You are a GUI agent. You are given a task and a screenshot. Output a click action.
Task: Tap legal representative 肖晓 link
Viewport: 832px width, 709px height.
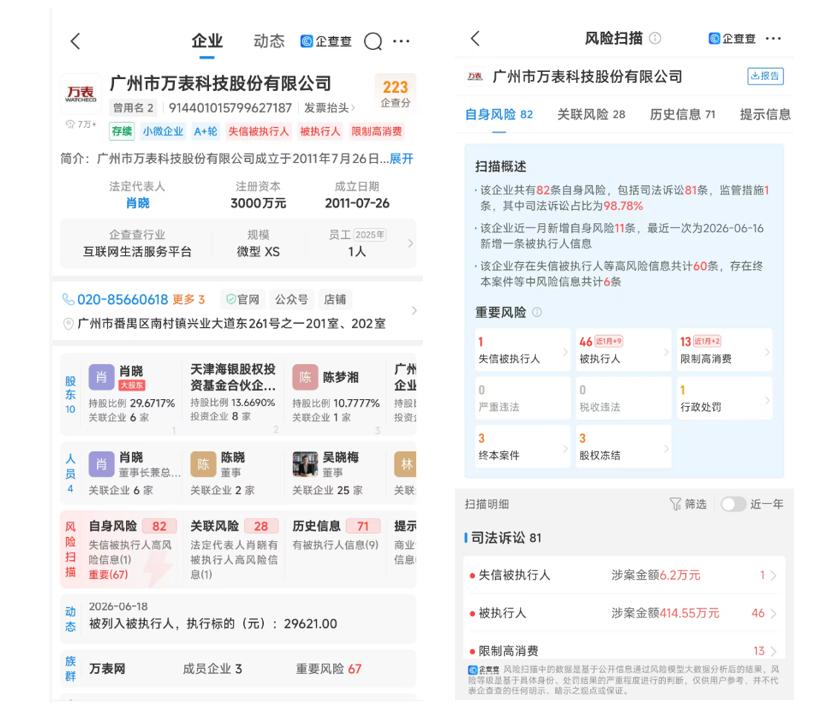pyautogui.click(x=137, y=203)
